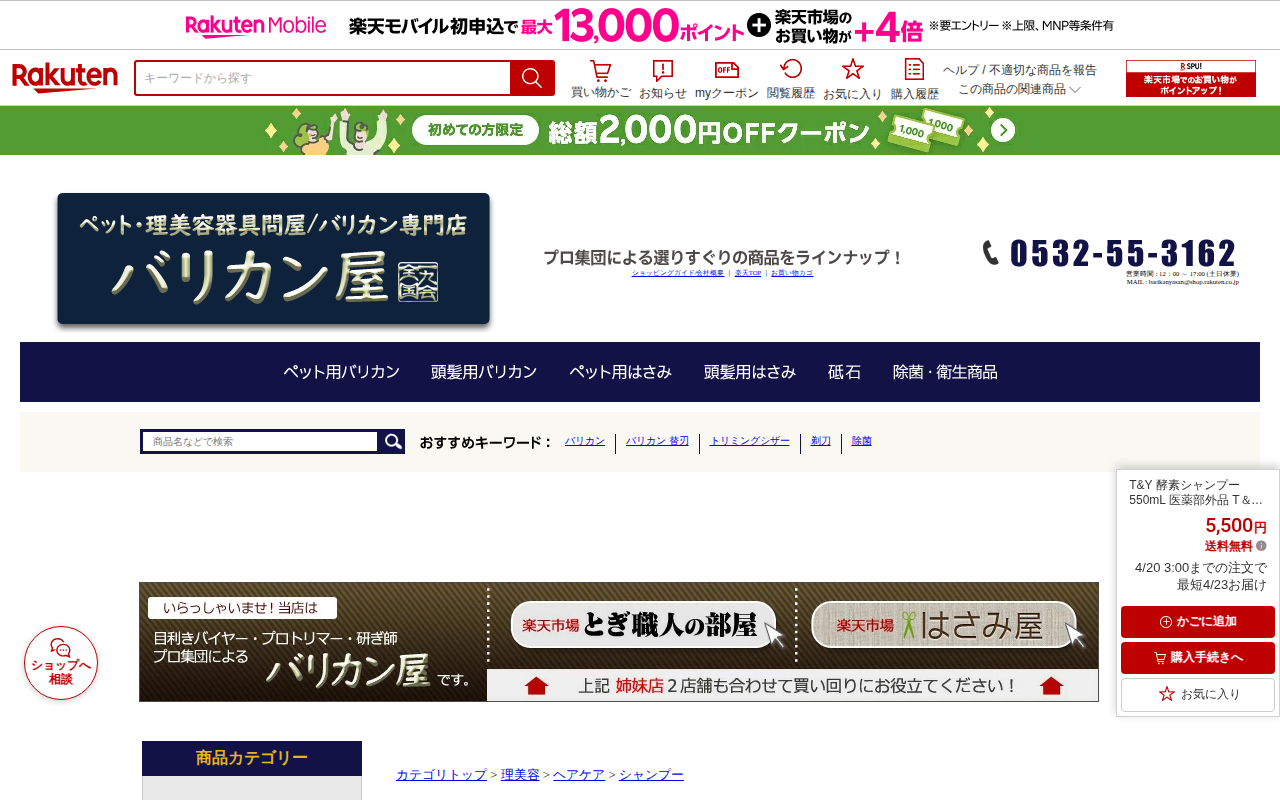1280x800 pixels.
Task: Click the お気に入り button in the product panel
Action: tap(1198, 694)
